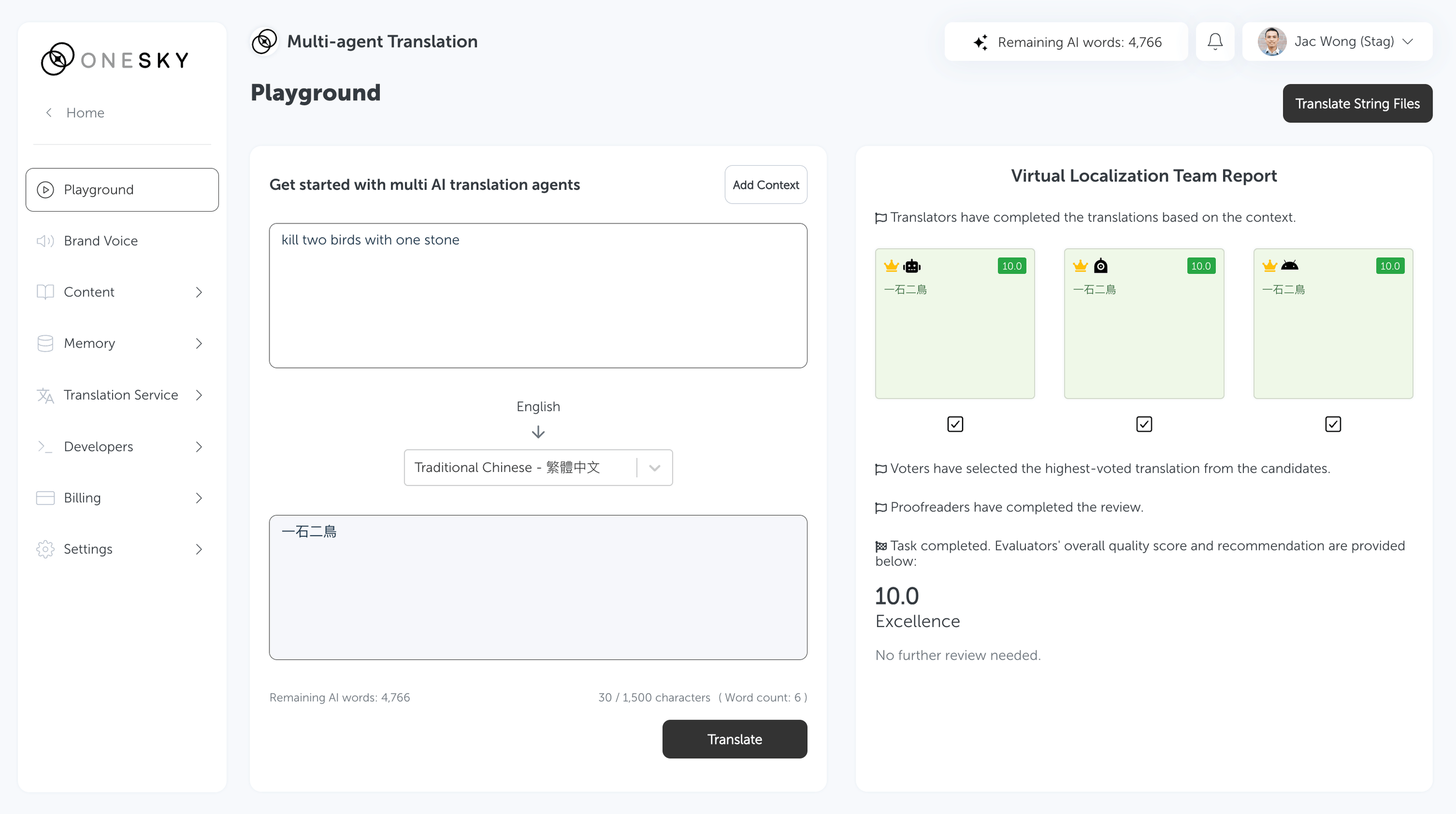Toggle checkbox under third translation card
This screenshot has height=814, width=1456.
coord(1332,424)
